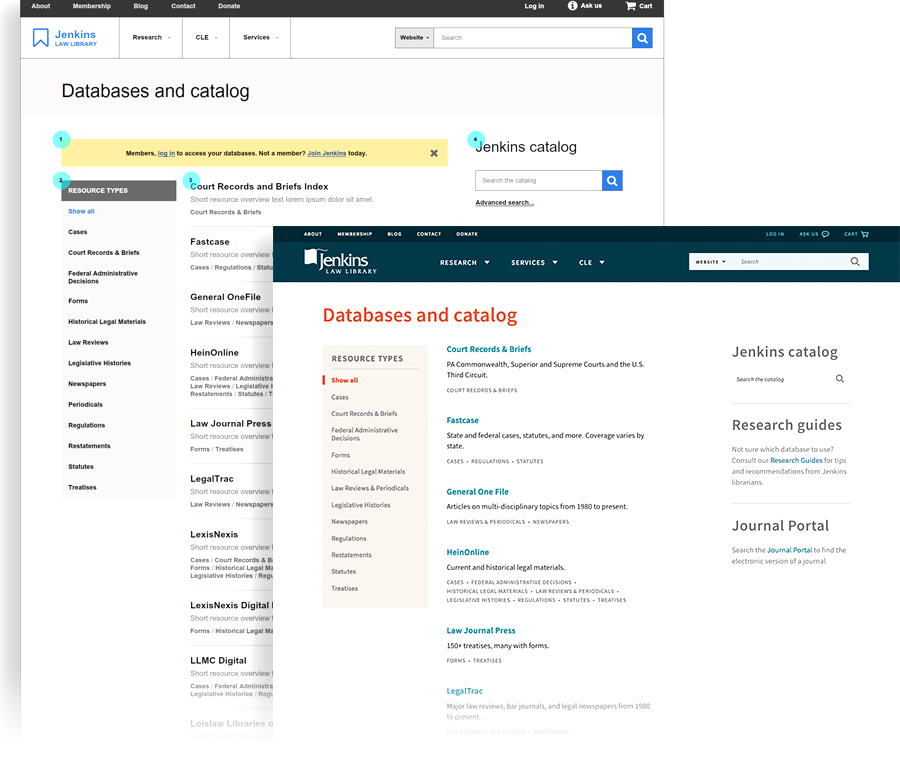Image resolution: width=900 pixels, height=781 pixels.
Task: Click the Cart icon in wireframe top bar
Action: pos(630,6)
